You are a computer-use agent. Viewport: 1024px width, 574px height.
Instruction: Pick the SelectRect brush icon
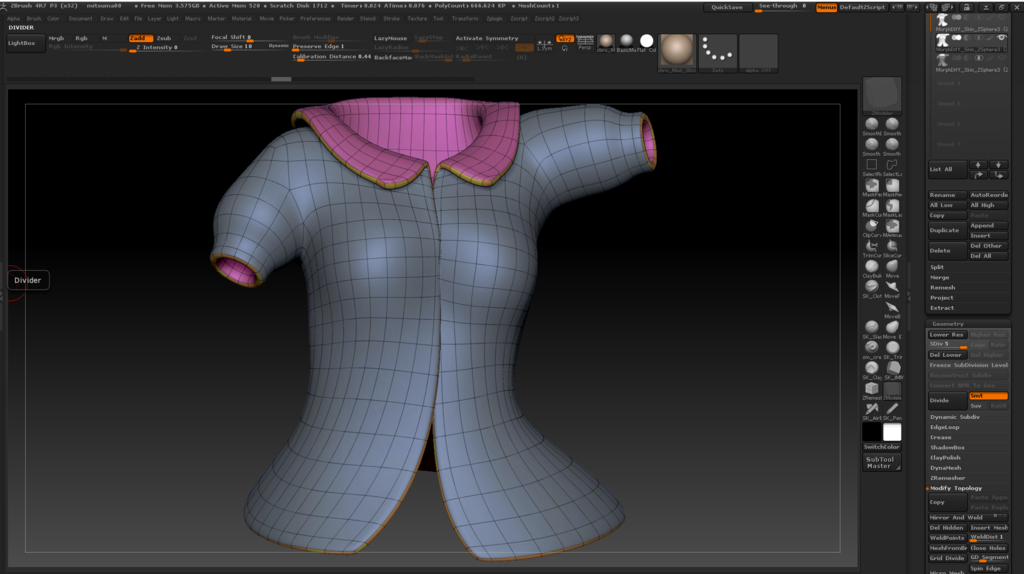pyautogui.click(x=872, y=166)
